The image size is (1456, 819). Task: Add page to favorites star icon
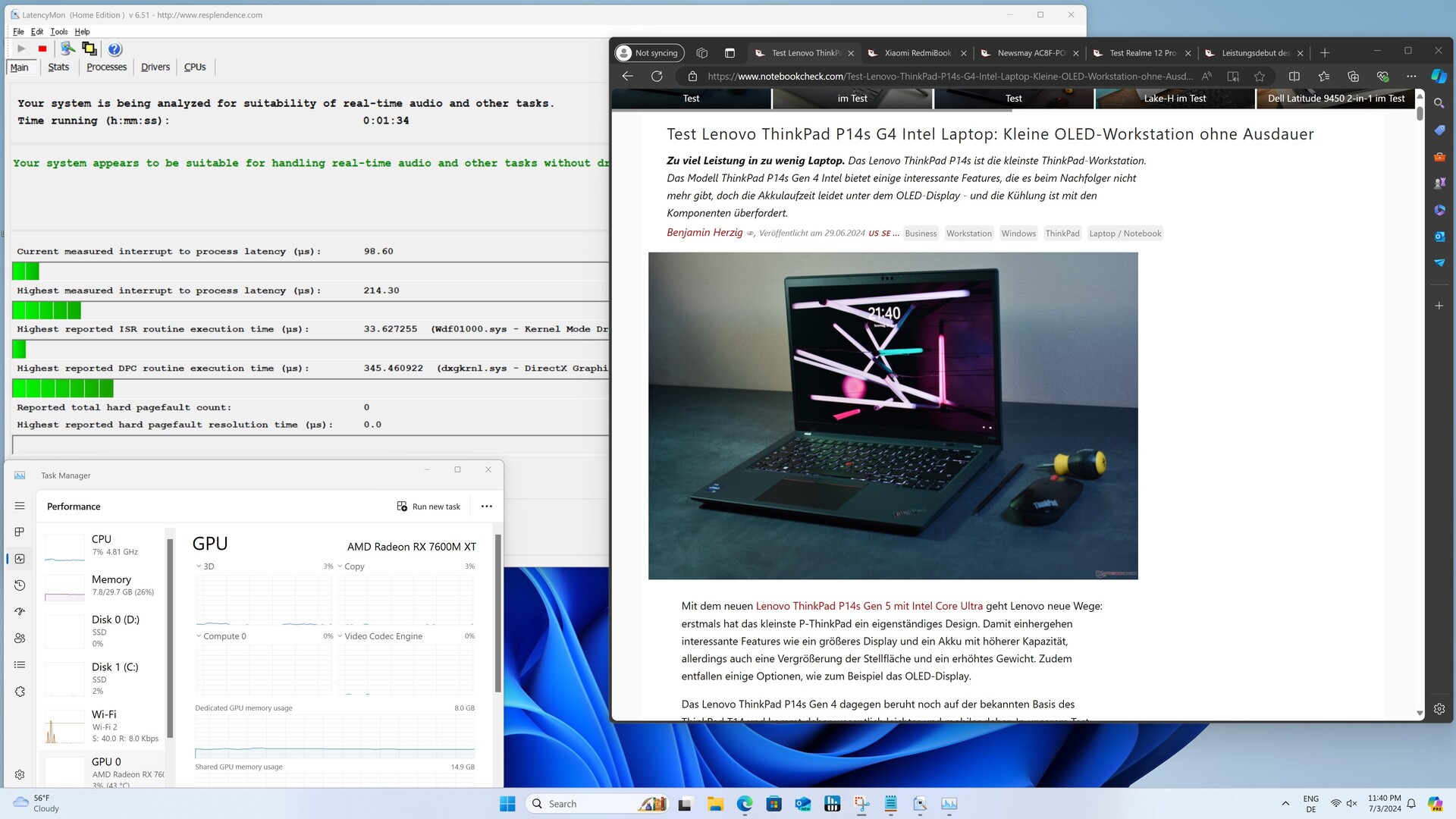click(x=1260, y=76)
